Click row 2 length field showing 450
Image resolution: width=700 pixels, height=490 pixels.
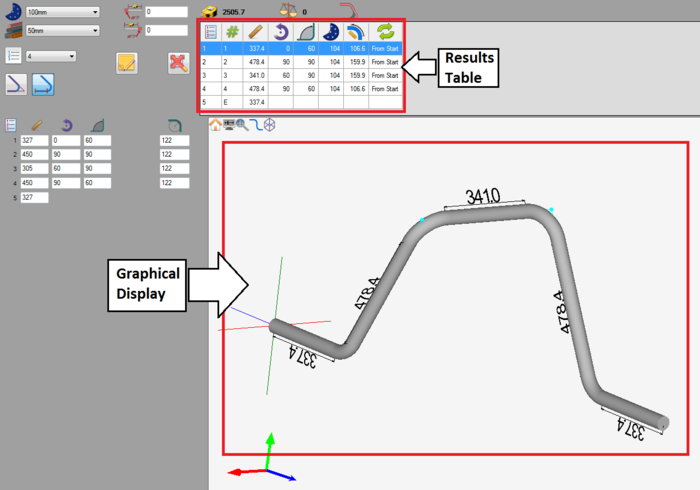point(34,154)
